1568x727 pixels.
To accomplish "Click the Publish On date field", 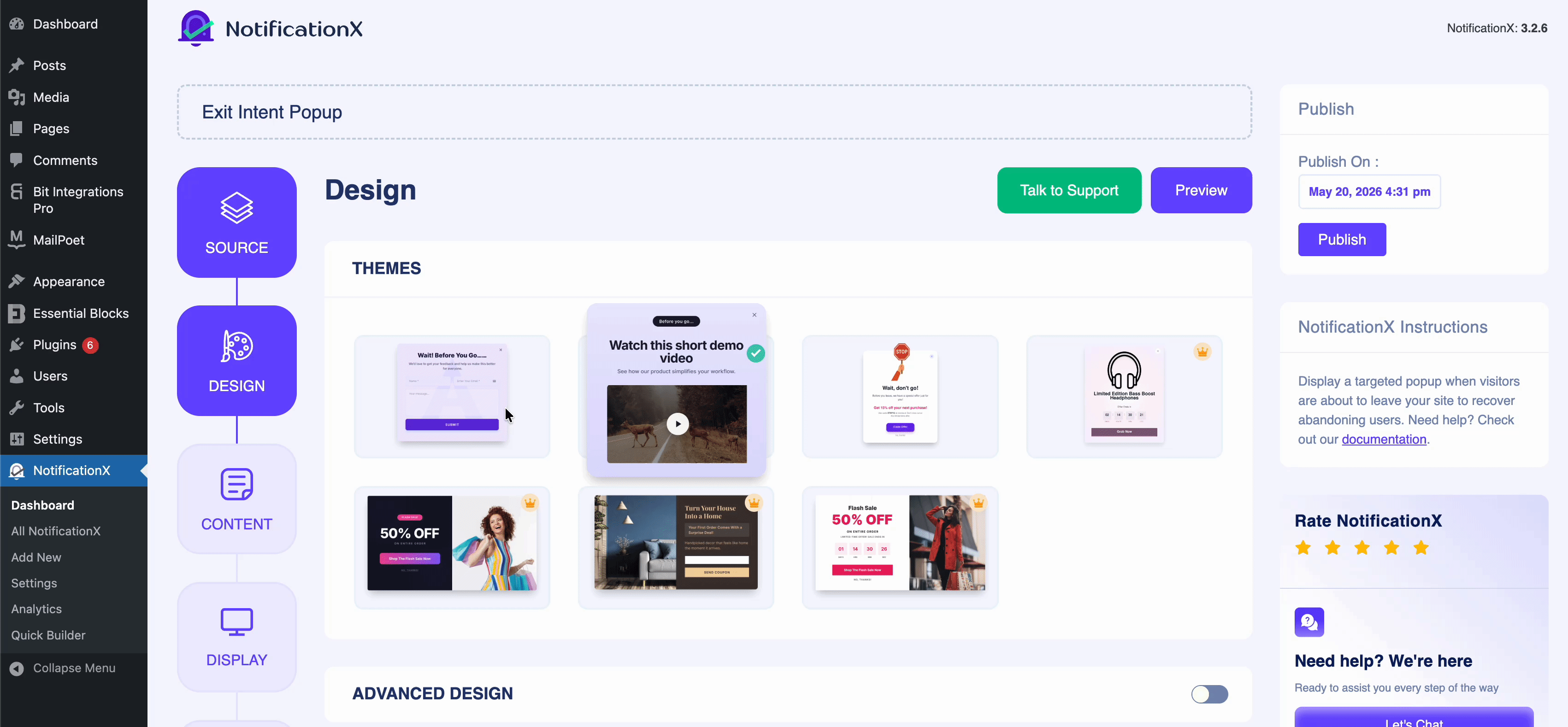I will point(1369,192).
